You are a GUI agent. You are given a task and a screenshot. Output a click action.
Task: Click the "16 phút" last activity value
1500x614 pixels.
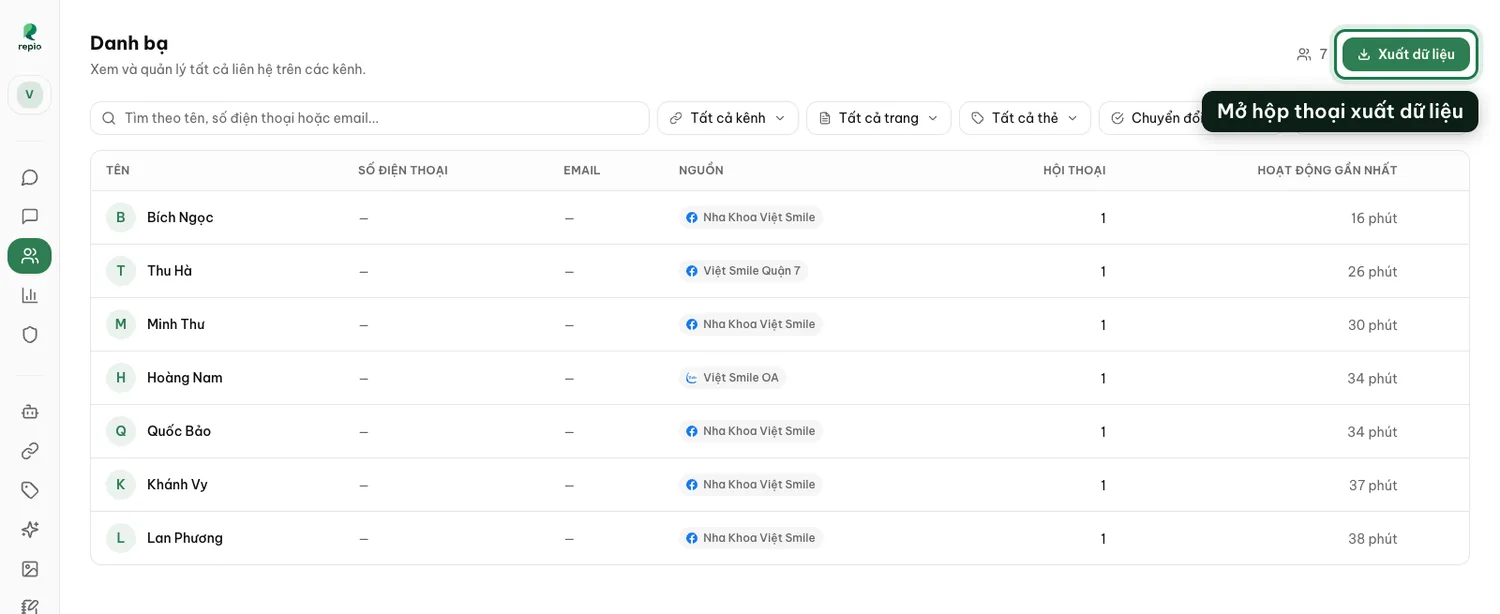1374,218
